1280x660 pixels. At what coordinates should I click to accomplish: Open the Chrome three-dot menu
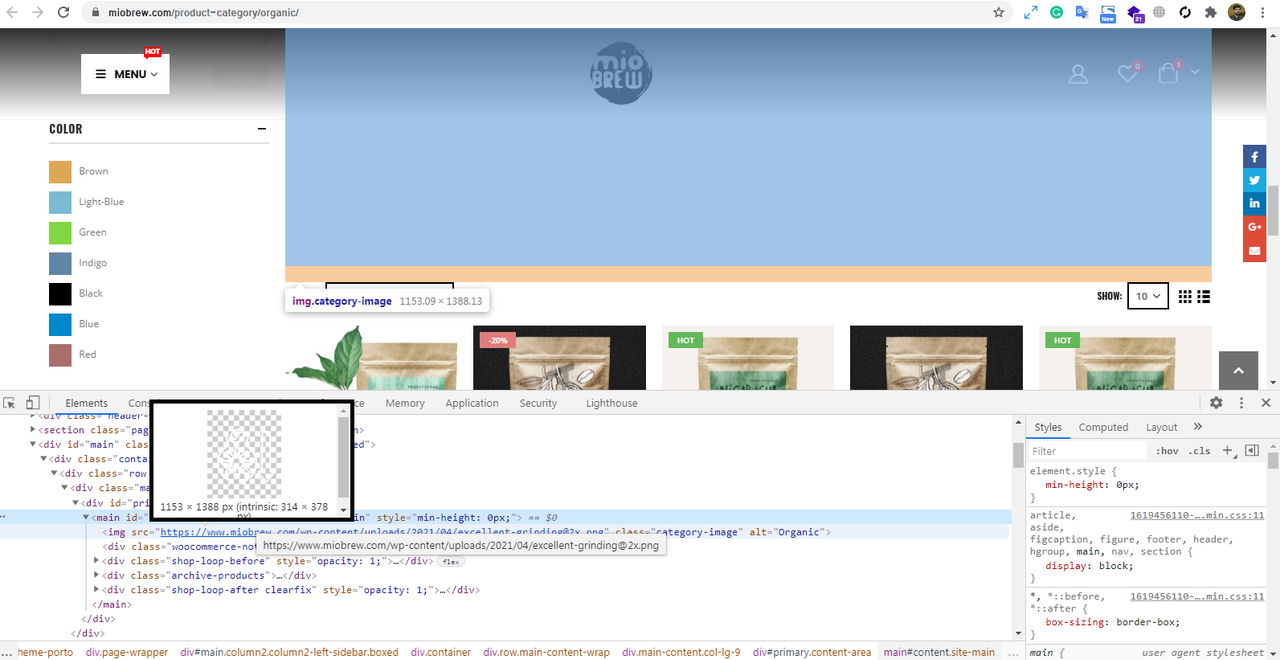tap(1264, 13)
